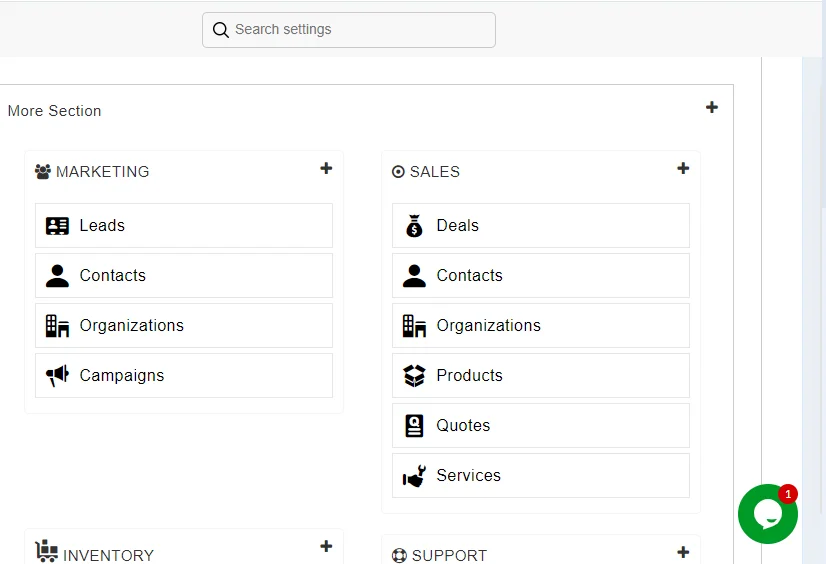Click the Deals money bag icon
Viewport: 826px width, 564px height.
tap(414, 226)
